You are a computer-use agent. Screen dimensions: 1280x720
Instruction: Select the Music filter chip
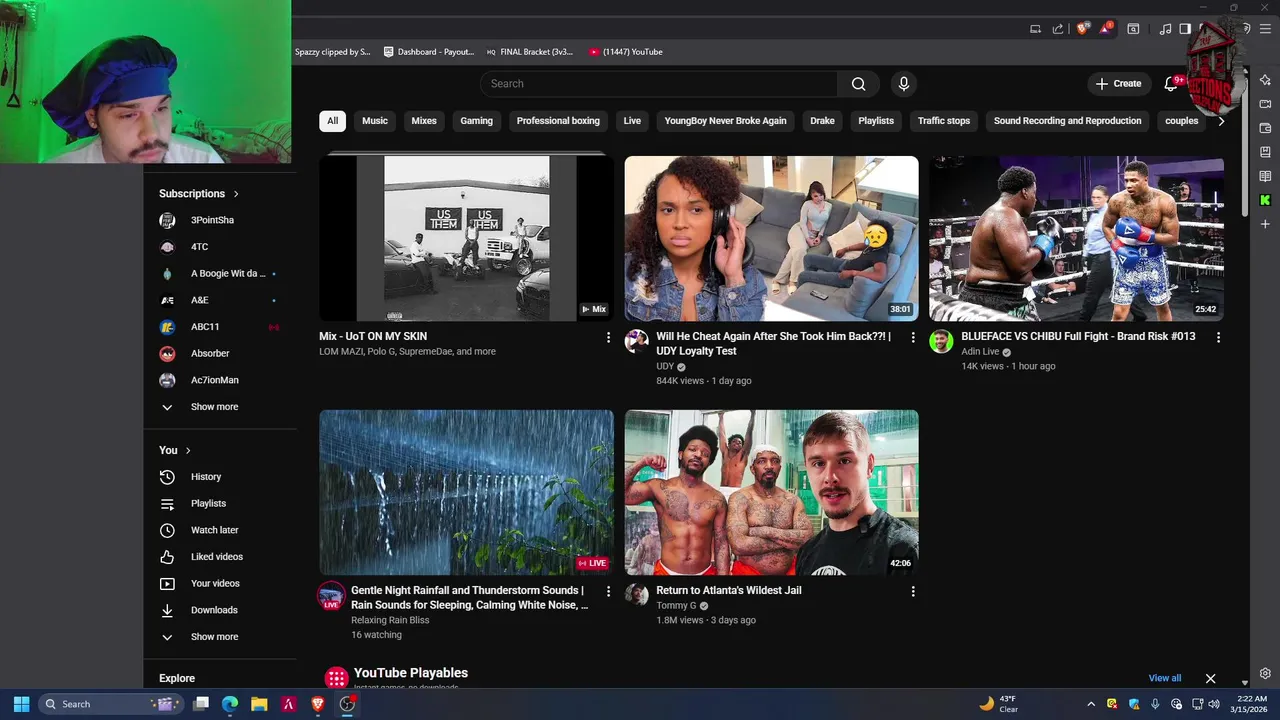pos(375,121)
